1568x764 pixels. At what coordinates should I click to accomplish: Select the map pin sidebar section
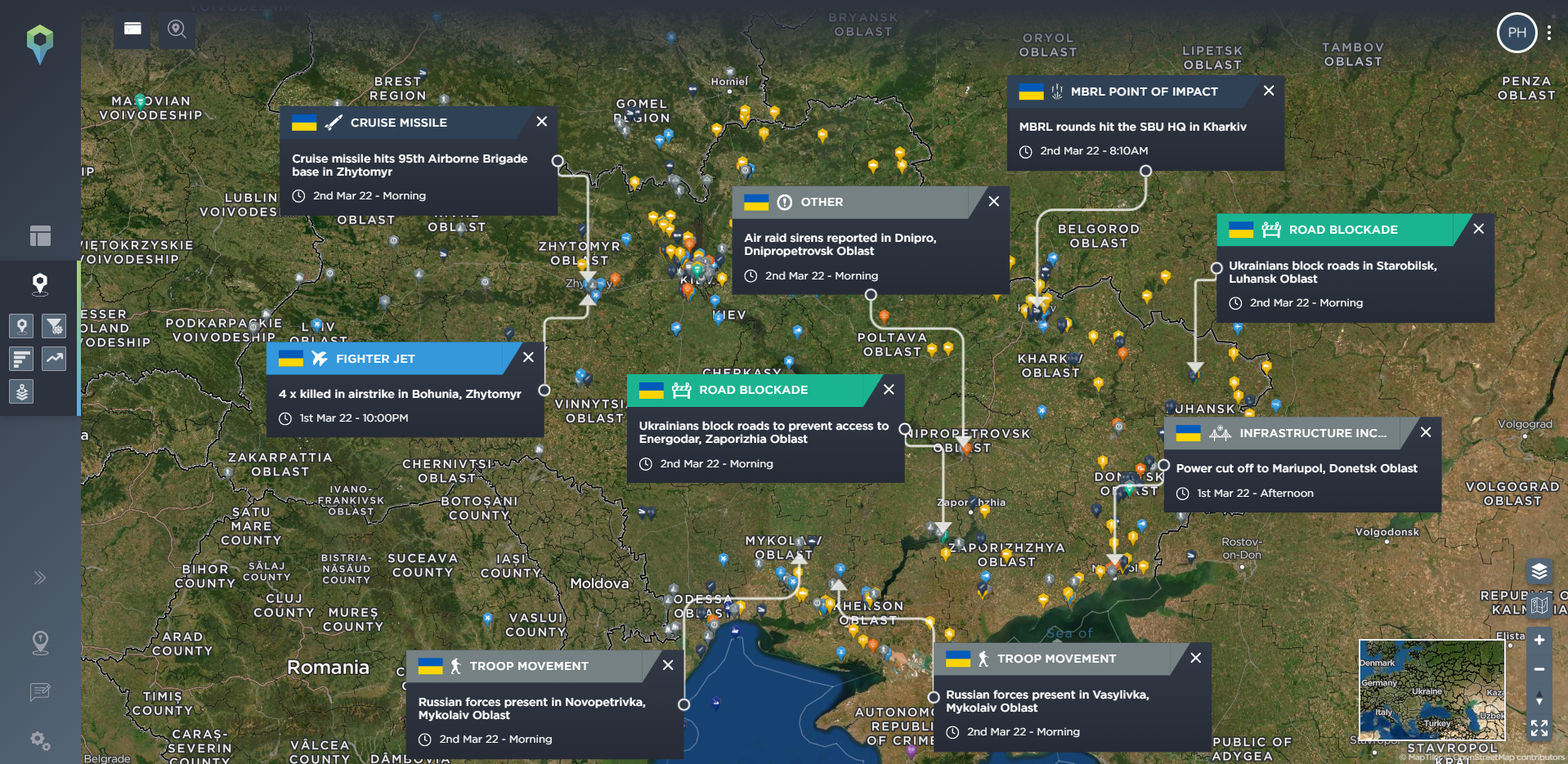click(39, 284)
